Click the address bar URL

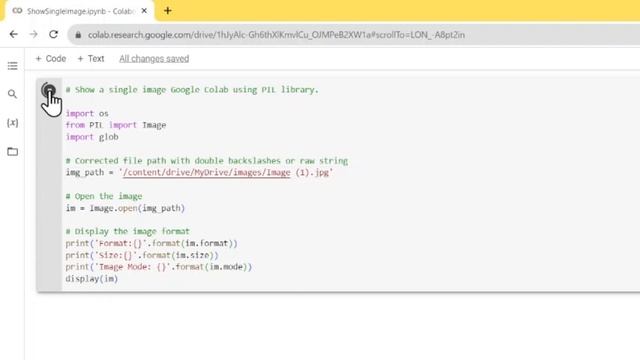pyautogui.click(x=276, y=35)
